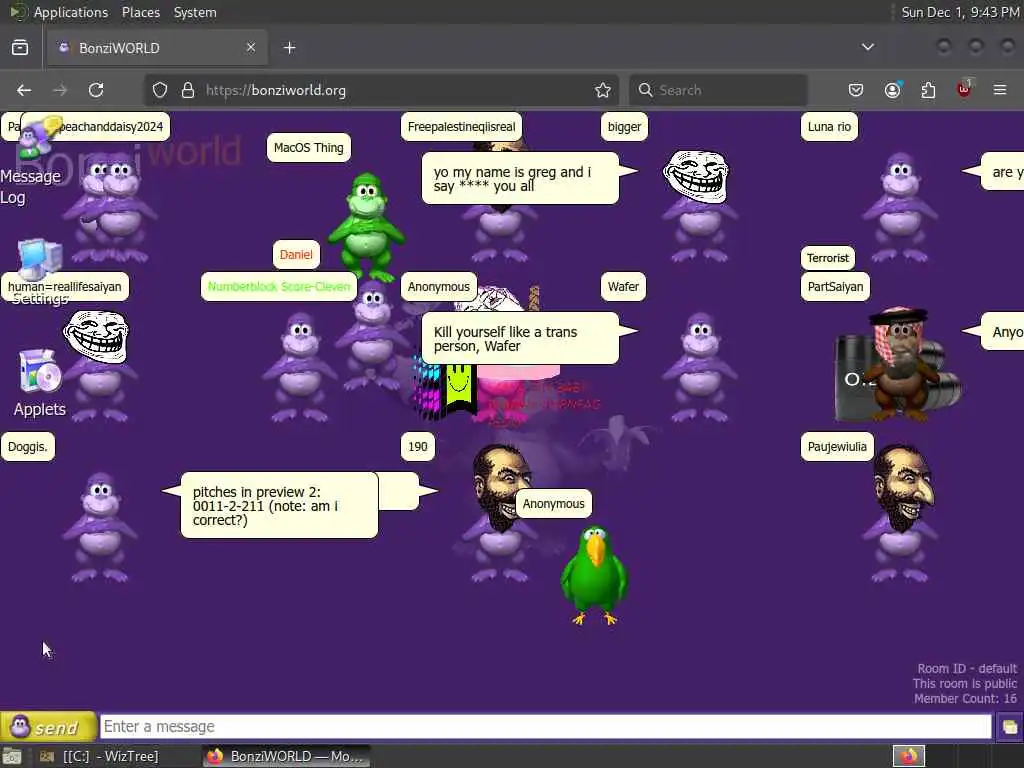Click the clock showing Sun Dec 1
The height and width of the screenshot is (768, 1024).
click(x=960, y=12)
